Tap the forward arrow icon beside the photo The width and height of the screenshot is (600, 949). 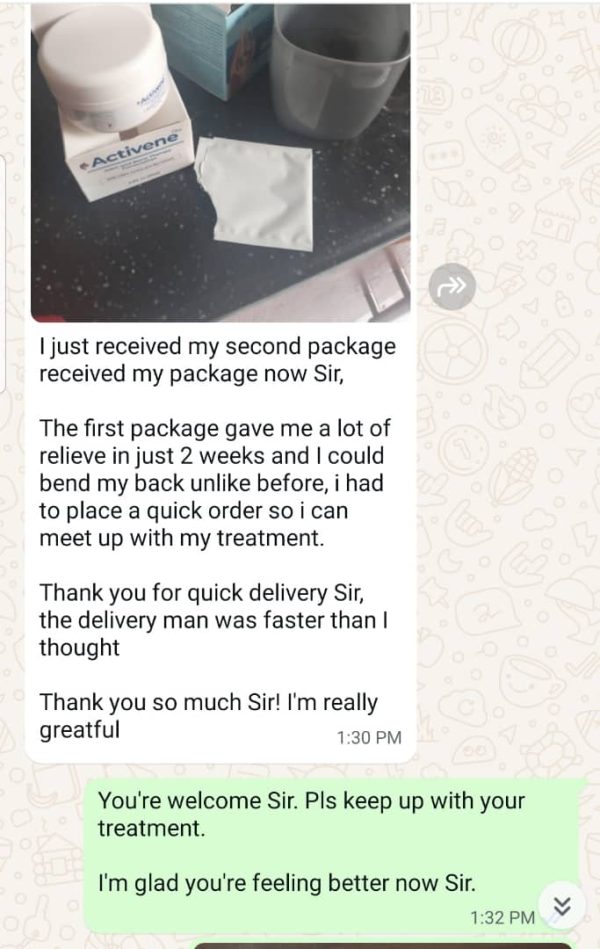452,286
